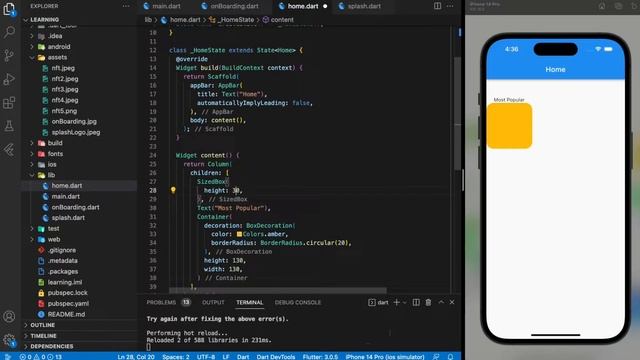Open pubspec.yaml in the file tree
This screenshot has height=360, width=640.
(x=68, y=303)
